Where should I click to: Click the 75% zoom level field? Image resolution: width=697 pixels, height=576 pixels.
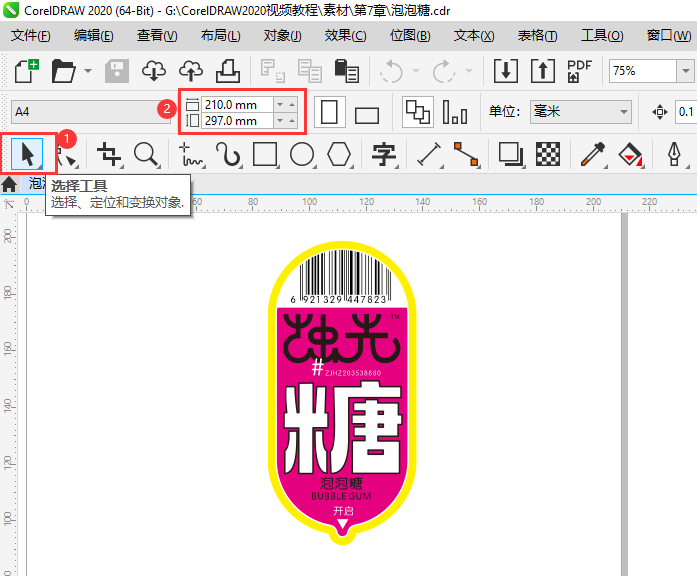point(642,71)
